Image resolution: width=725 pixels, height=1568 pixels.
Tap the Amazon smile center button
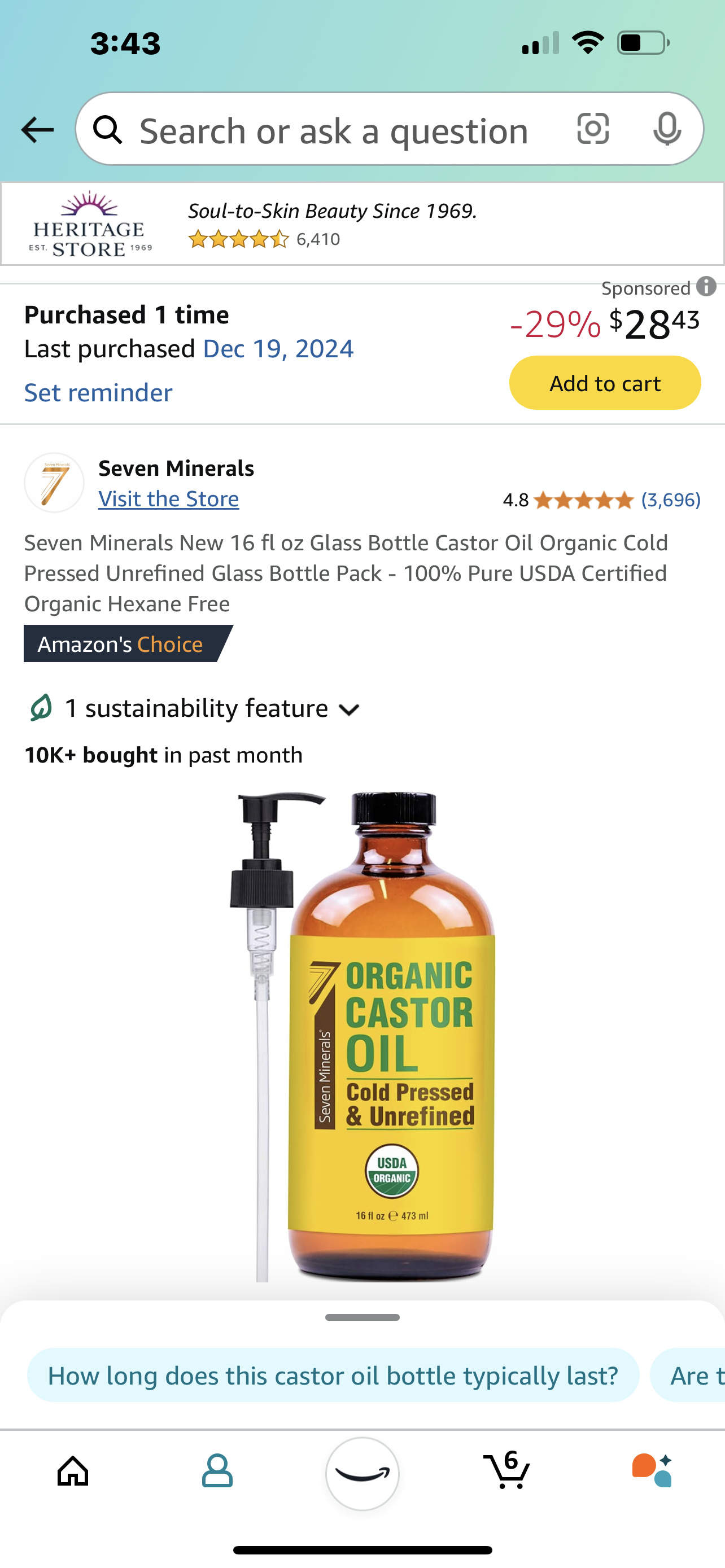point(362,1474)
